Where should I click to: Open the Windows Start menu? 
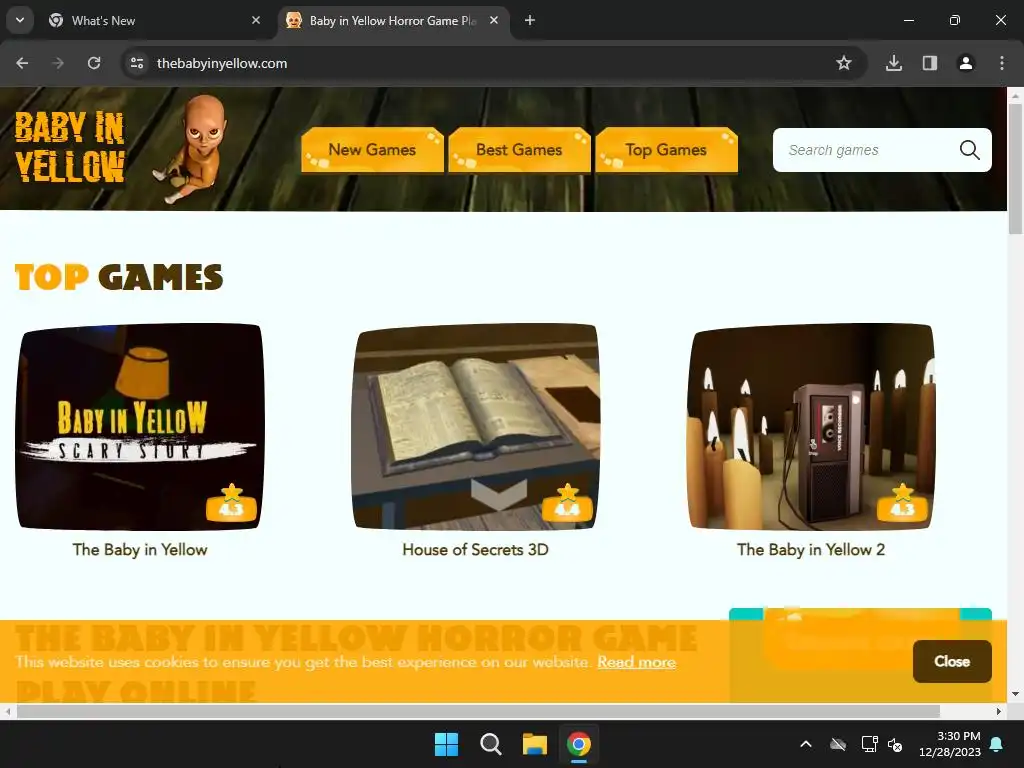(x=447, y=744)
